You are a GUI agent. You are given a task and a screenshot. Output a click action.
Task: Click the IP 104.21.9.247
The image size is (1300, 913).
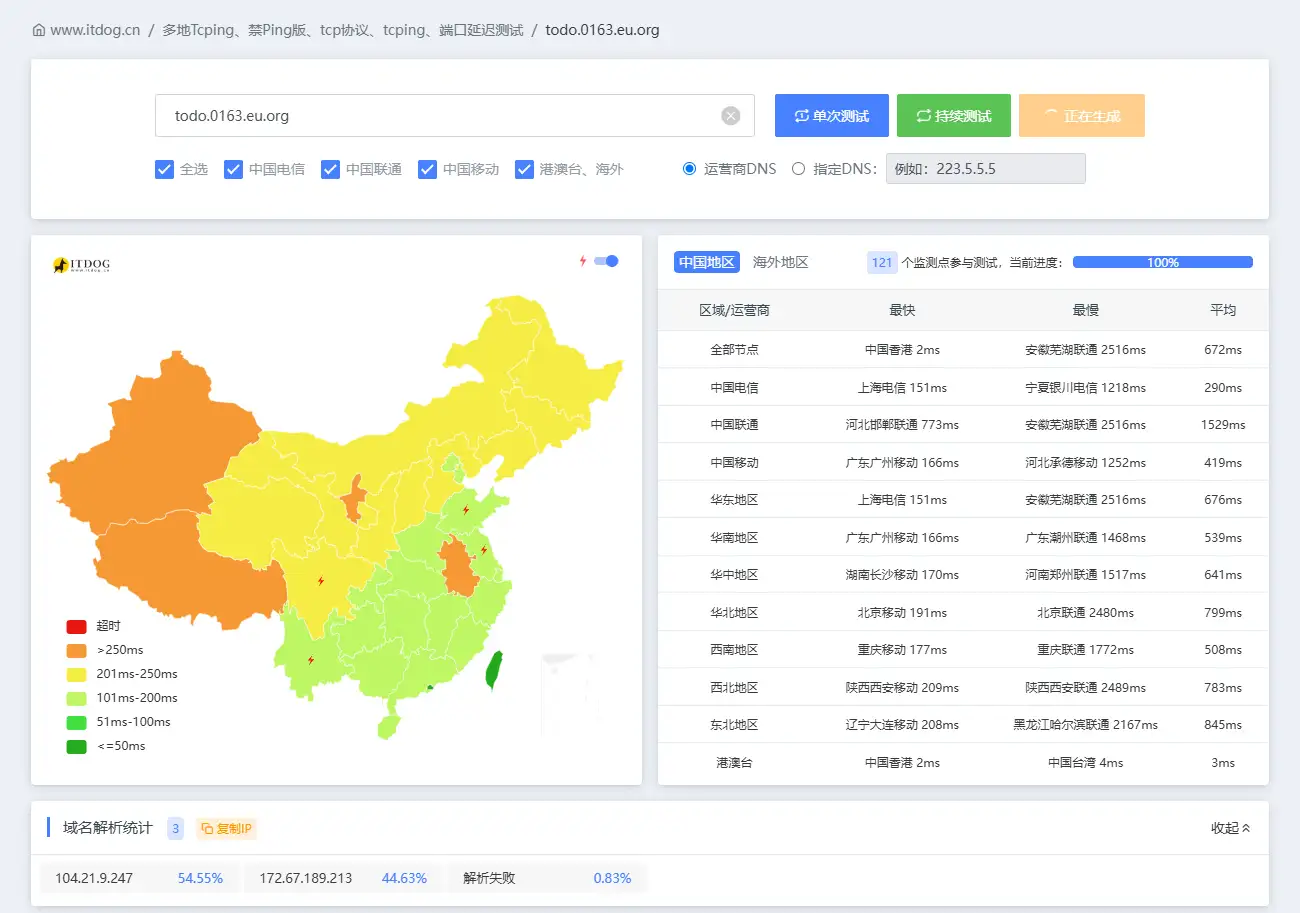pos(94,878)
